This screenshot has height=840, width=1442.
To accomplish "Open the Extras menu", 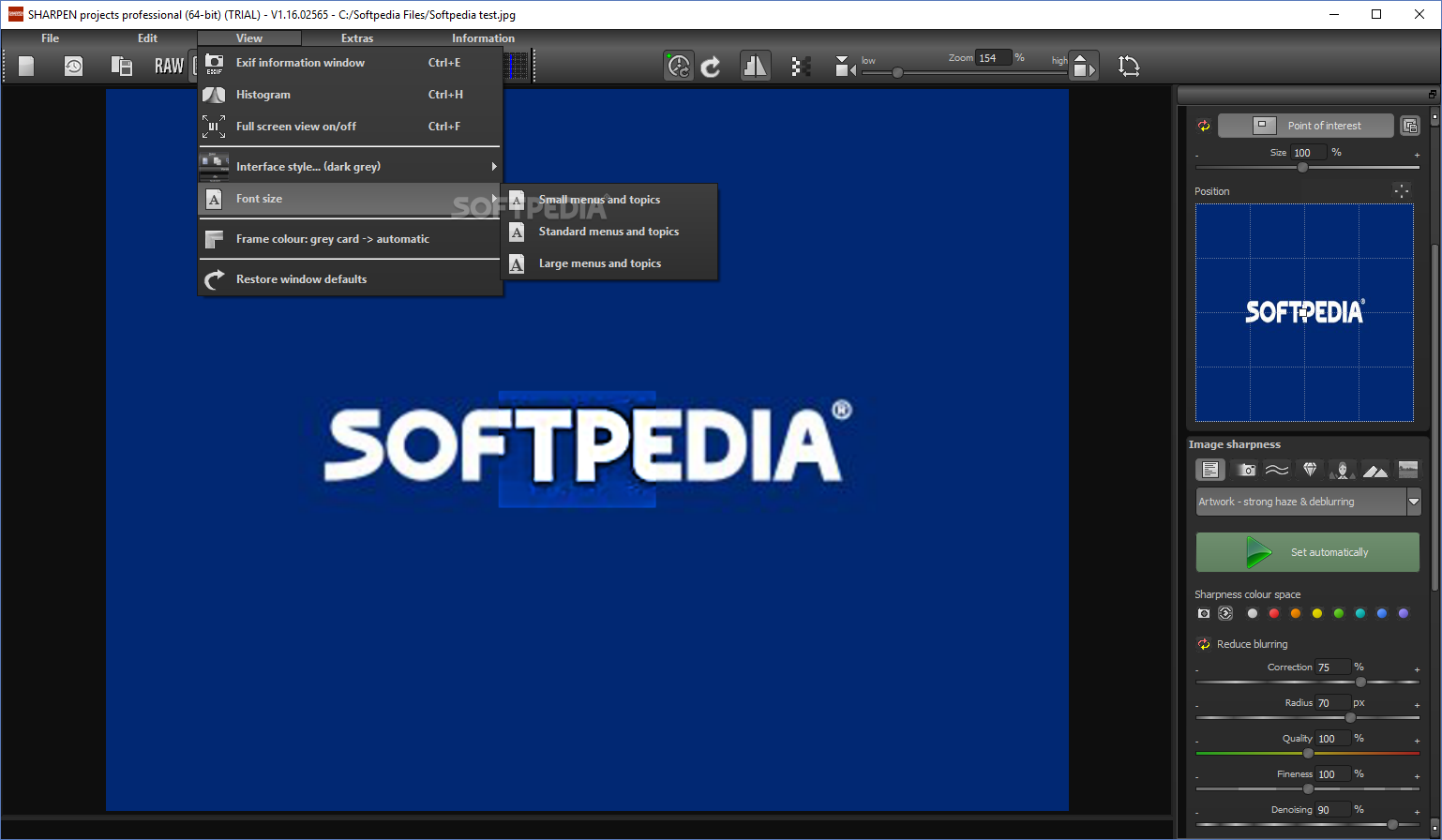I will point(357,38).
